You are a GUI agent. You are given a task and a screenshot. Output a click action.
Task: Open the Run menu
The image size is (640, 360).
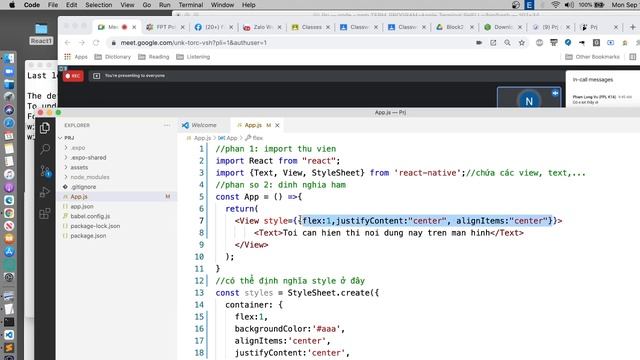164,5
